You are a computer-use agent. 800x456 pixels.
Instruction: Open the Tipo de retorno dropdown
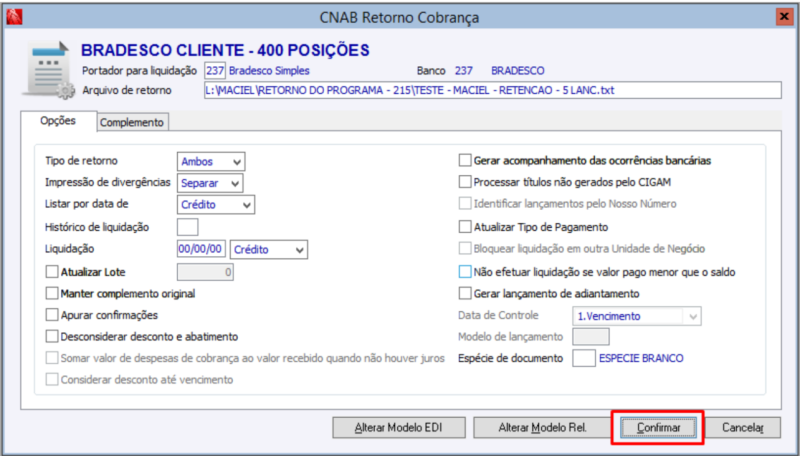211,162
